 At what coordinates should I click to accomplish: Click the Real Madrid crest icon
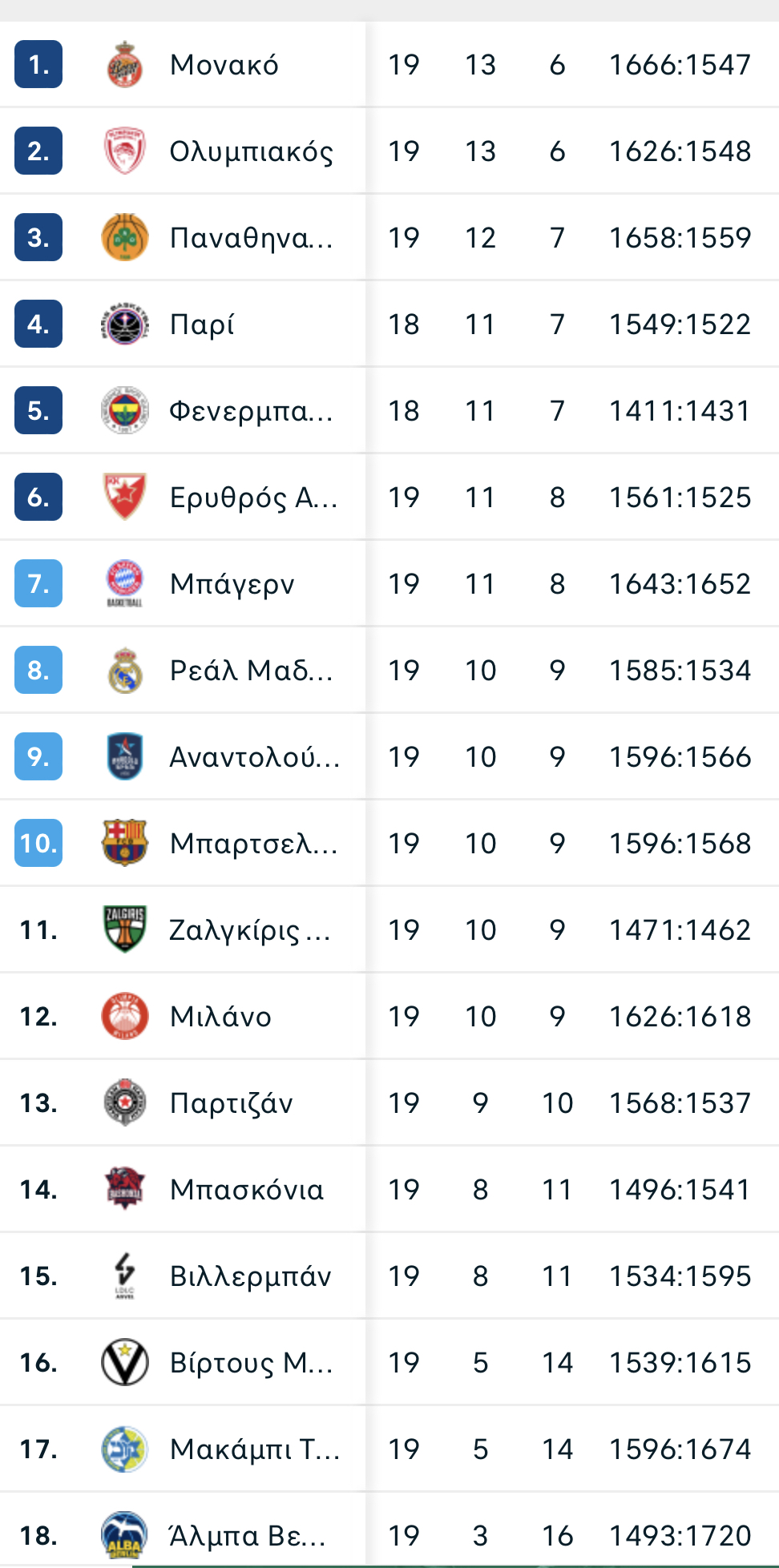pos(124,670)
